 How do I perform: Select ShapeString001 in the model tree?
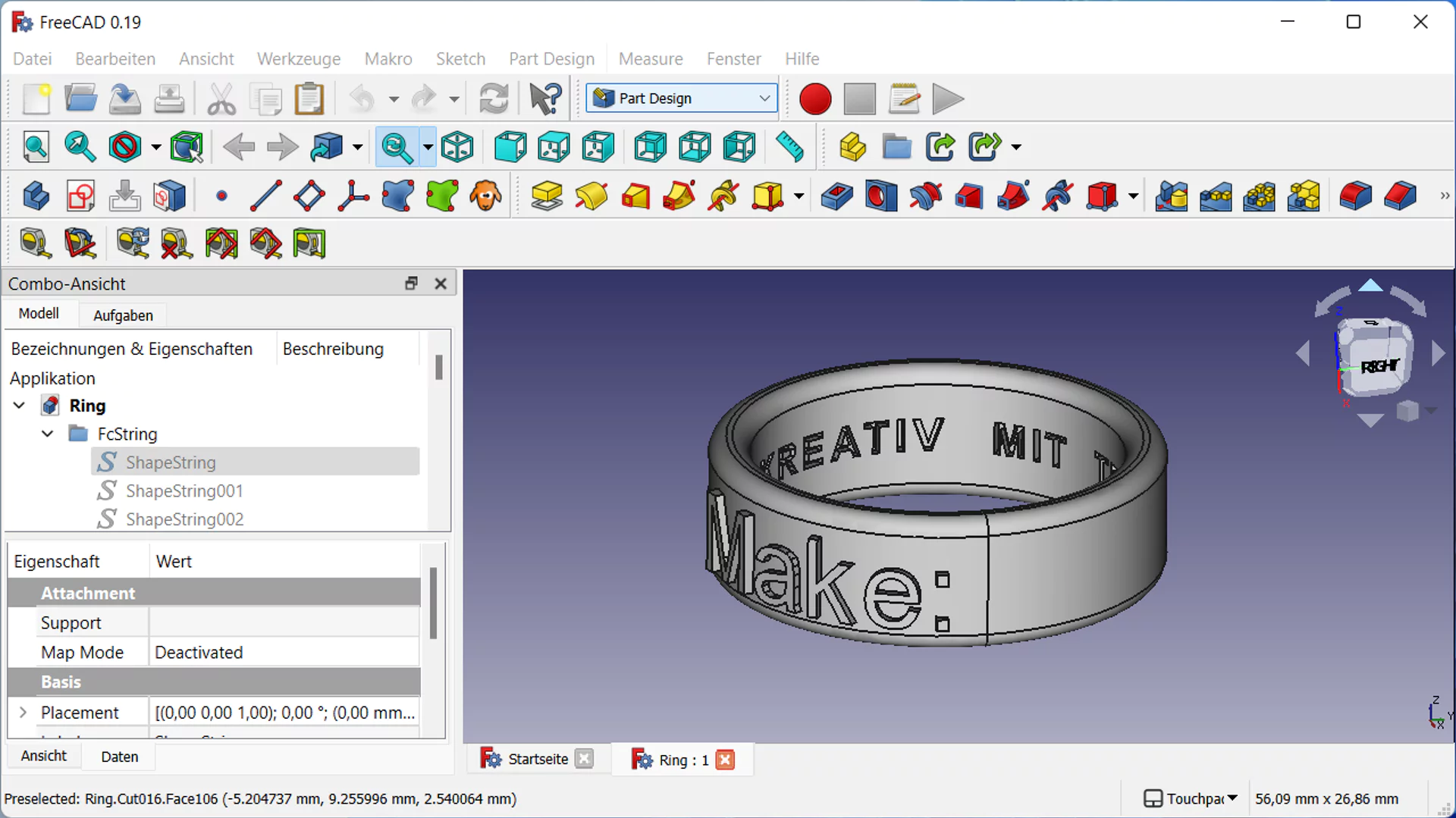184,491
